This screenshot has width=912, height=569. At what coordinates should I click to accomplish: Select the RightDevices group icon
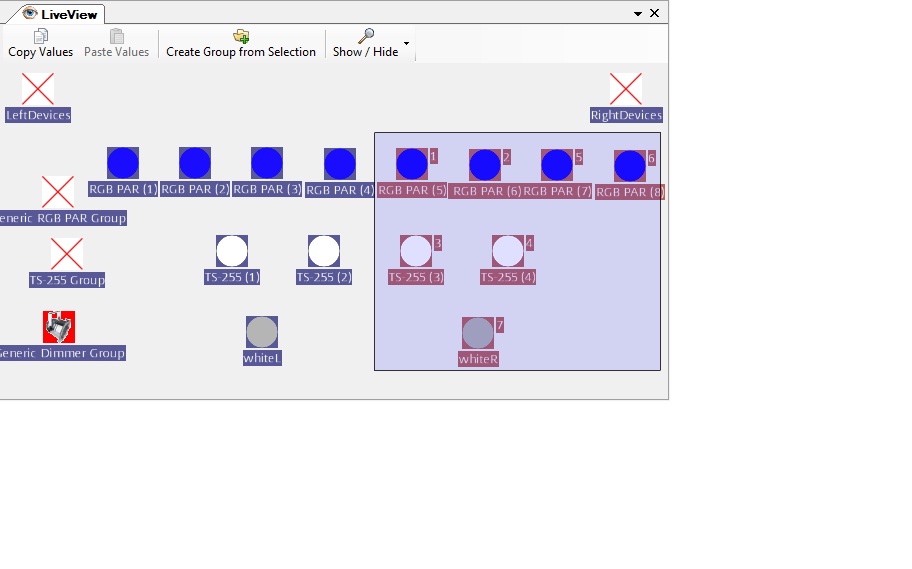pos(626,89)
